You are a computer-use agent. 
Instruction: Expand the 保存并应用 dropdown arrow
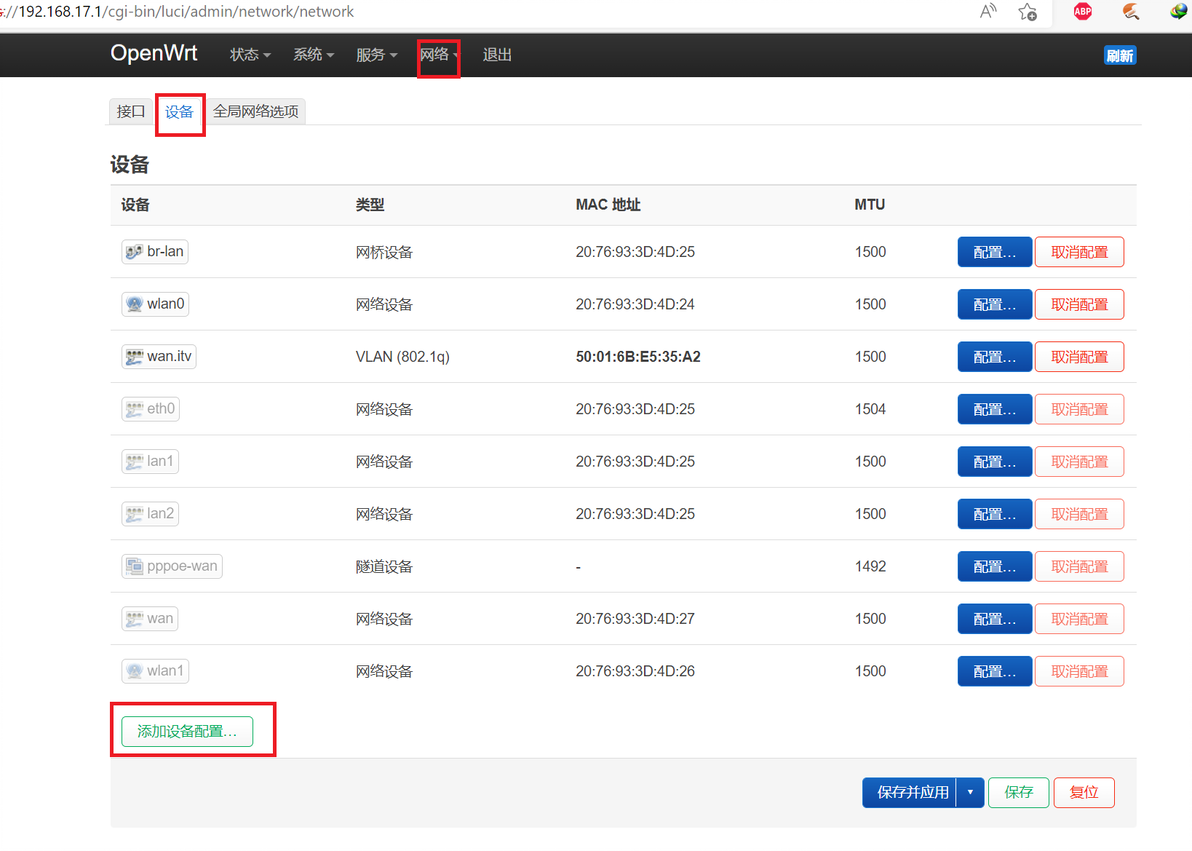click(970, 792)
